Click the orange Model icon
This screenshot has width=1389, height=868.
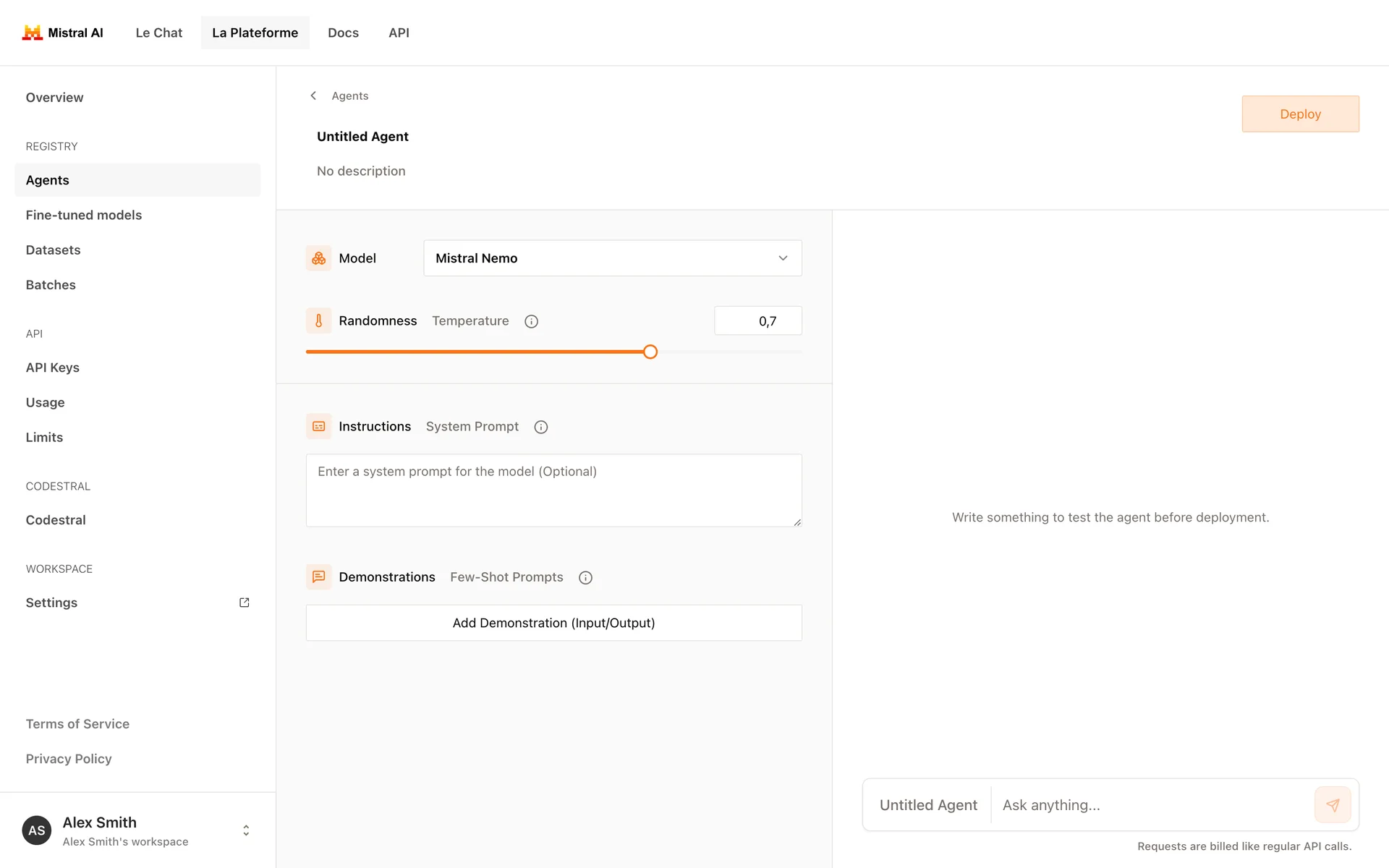pos(318,258)
